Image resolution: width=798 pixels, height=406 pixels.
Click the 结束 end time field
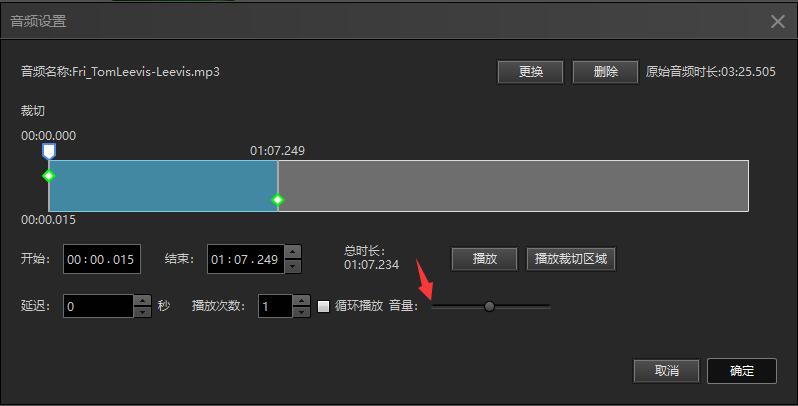pyautogui.click(x=246, y=259)
